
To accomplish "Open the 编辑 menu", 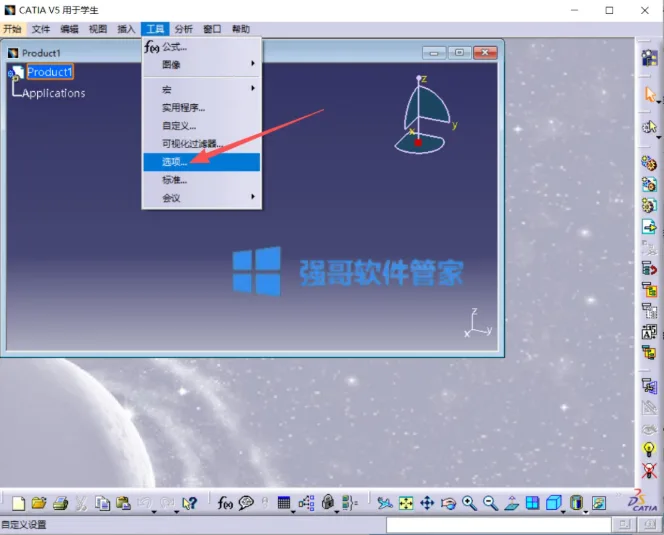I will pos(69,29).
